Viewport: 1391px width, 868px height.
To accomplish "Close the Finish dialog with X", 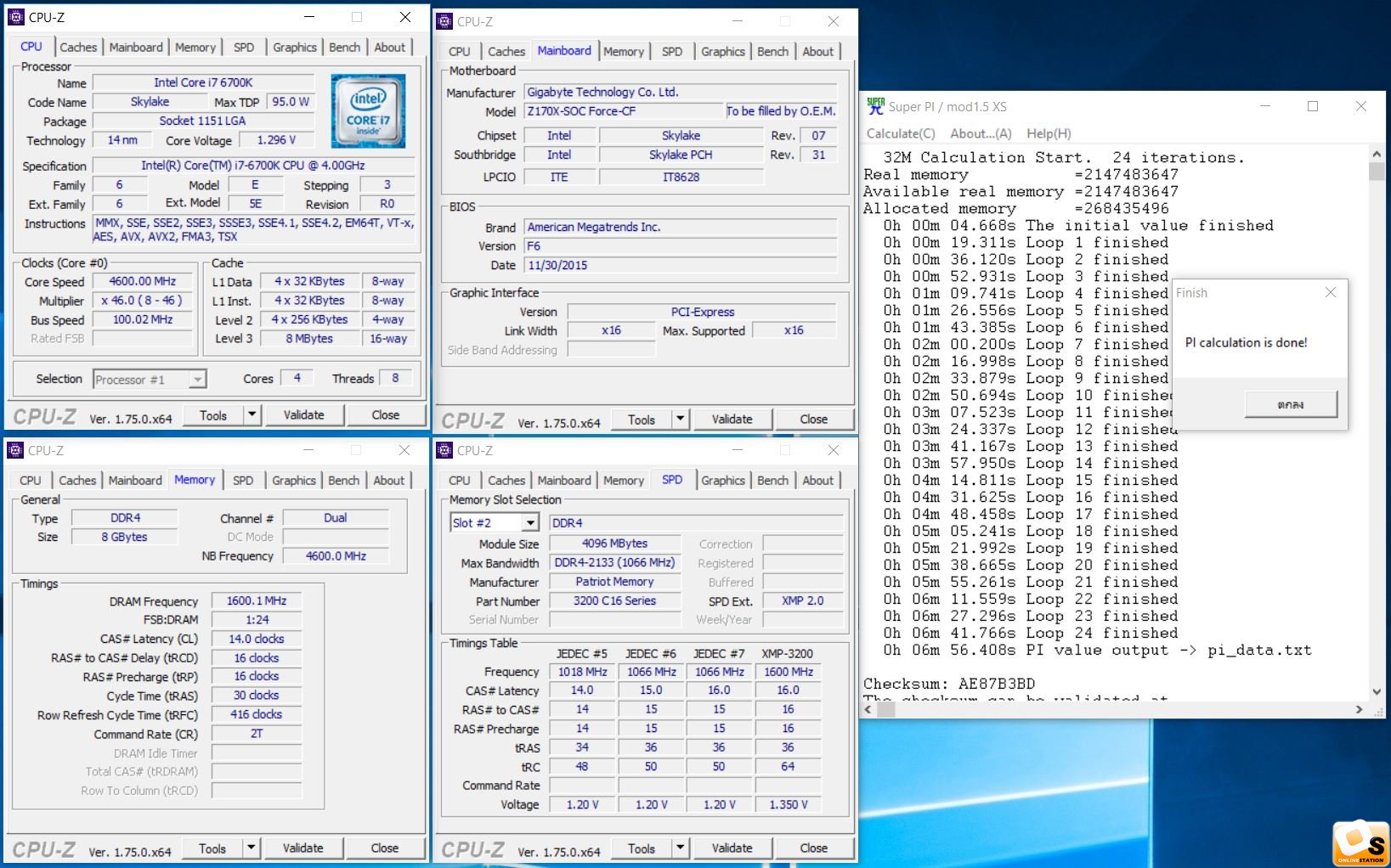I will point(1331,292).
